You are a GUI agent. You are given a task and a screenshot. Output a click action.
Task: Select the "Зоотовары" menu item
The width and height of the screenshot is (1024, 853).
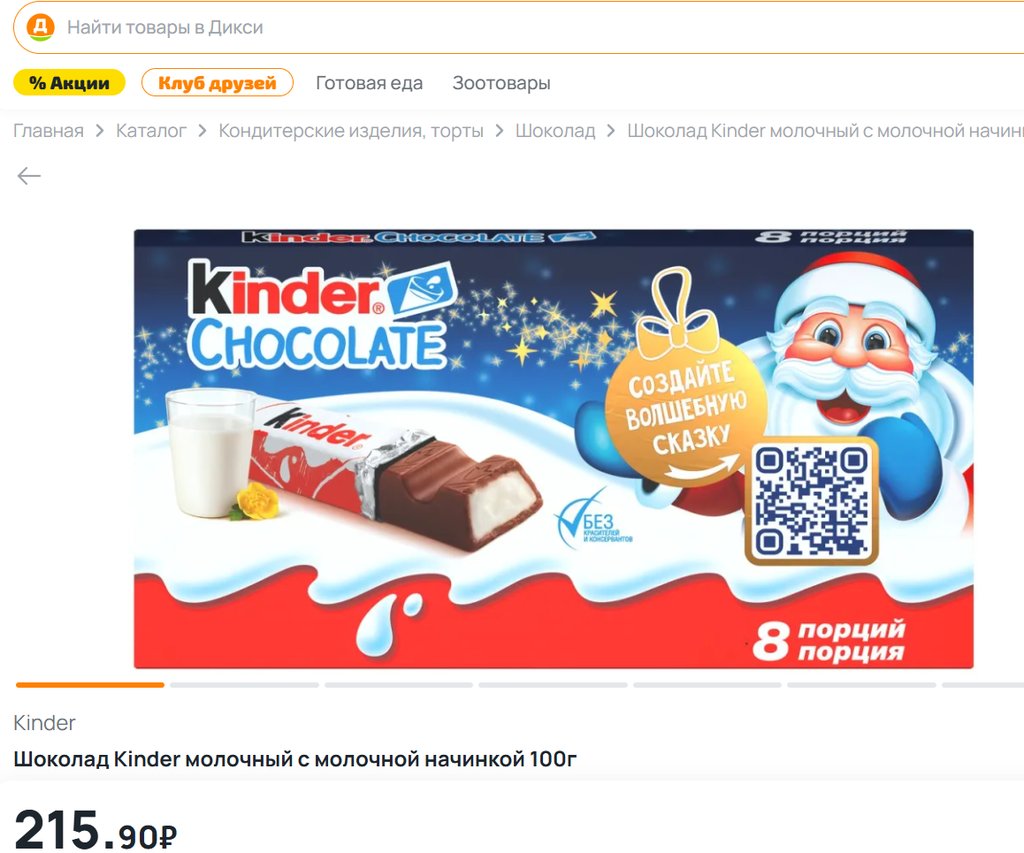(x=502, y=84)
